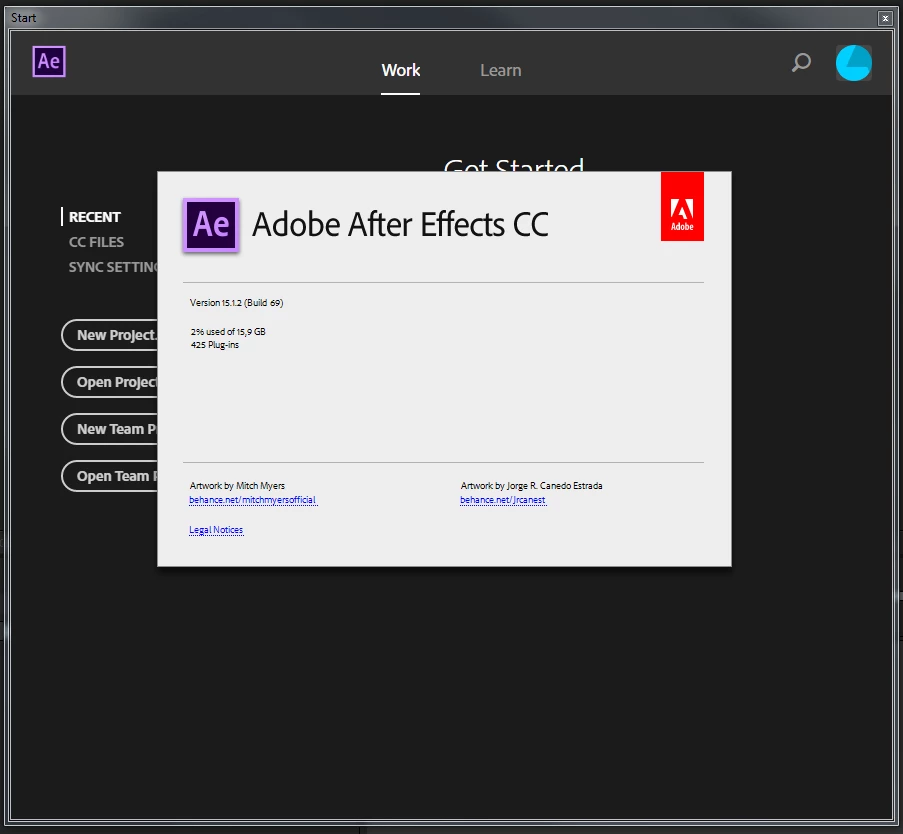
Task: Click the red Adobe logo badge
Action: [682, 206]
